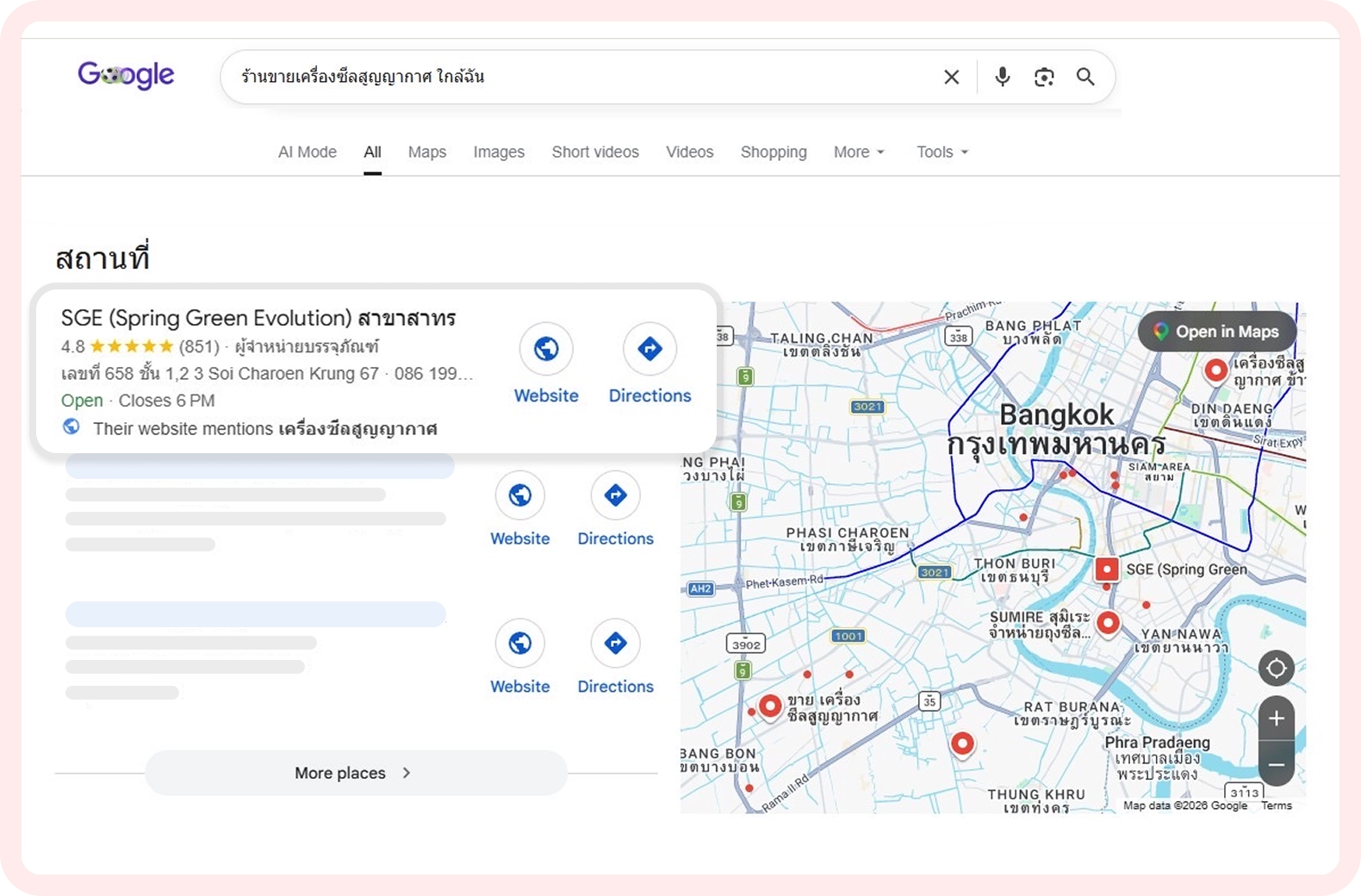
Task: Click the map pin near Din Daeng
Action: (1215, 370)
